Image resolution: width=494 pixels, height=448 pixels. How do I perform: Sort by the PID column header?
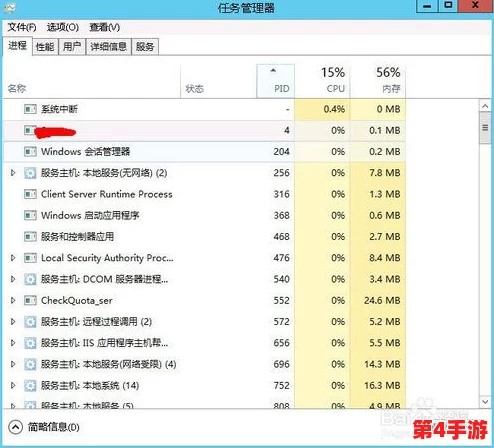pyautogui.click(x=276, y=82)
